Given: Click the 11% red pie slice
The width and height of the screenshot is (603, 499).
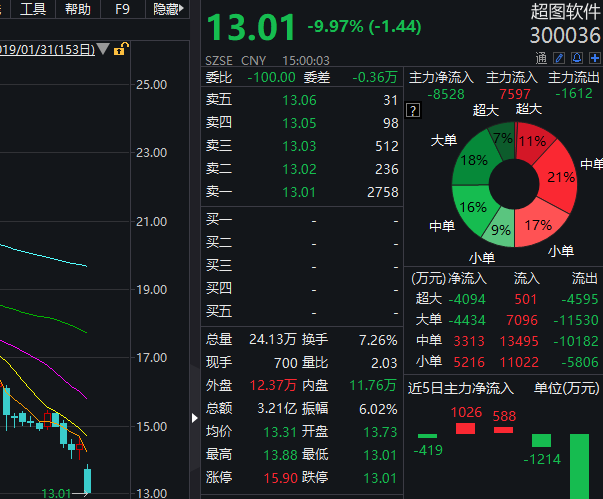Looking at the screenshot, I should [x=533, y=141].
